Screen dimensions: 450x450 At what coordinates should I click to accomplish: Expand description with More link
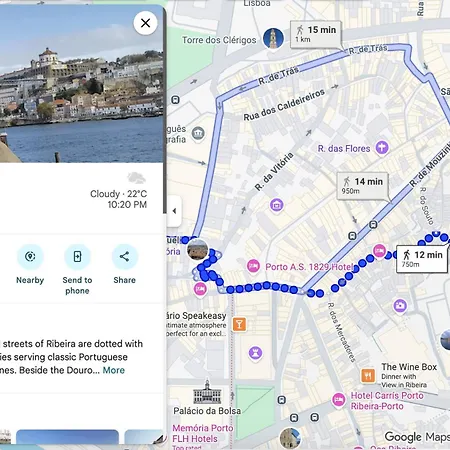tap(114, 370)
